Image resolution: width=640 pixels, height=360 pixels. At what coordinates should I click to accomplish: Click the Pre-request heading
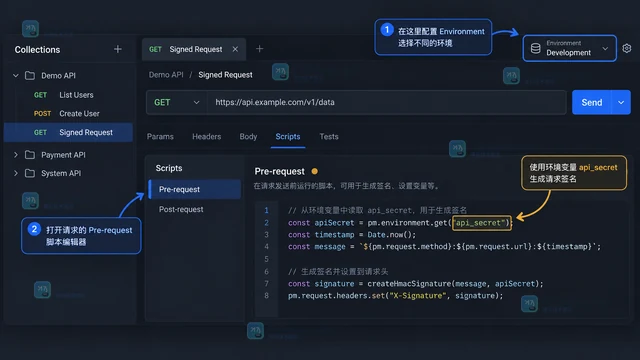click(x=280, y=171)
